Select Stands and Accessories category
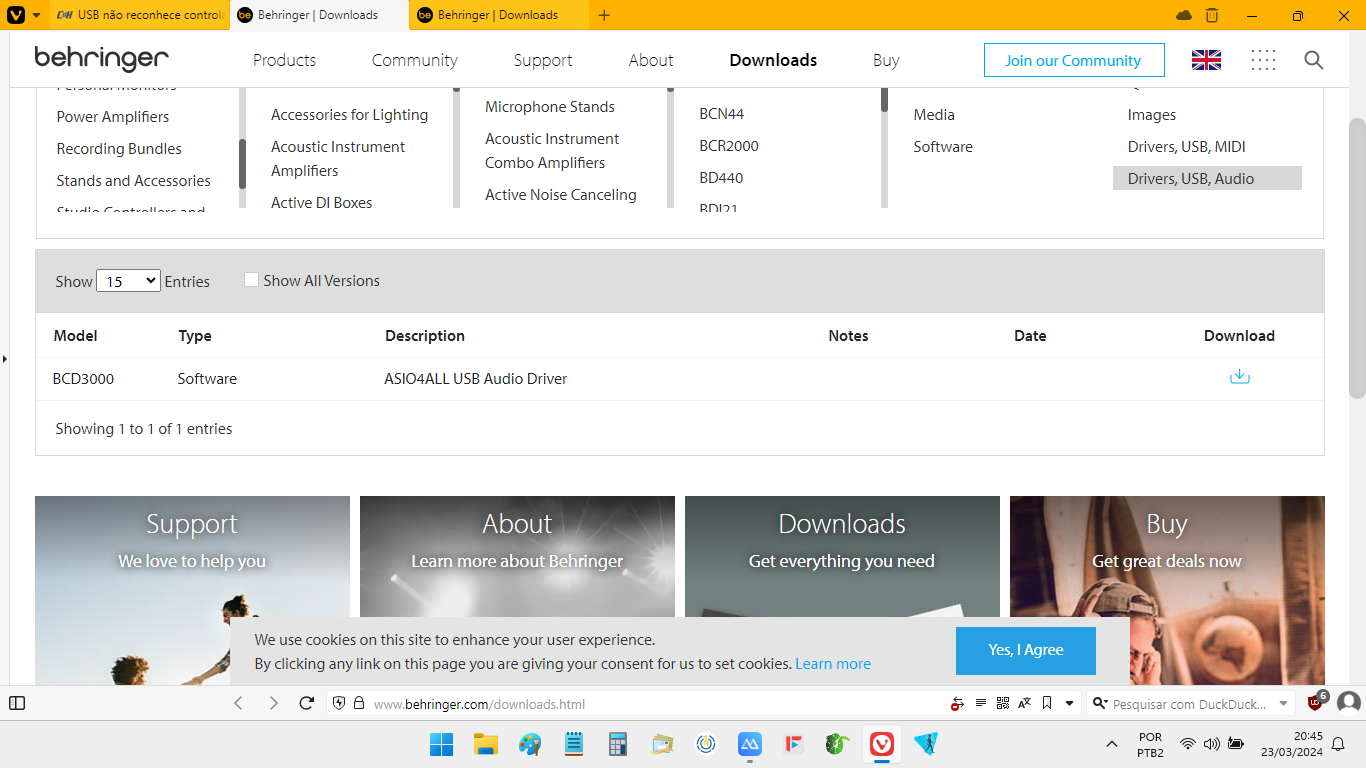Screen dimensions: 1366x768 pyautogui.click(x=134, y=180)
